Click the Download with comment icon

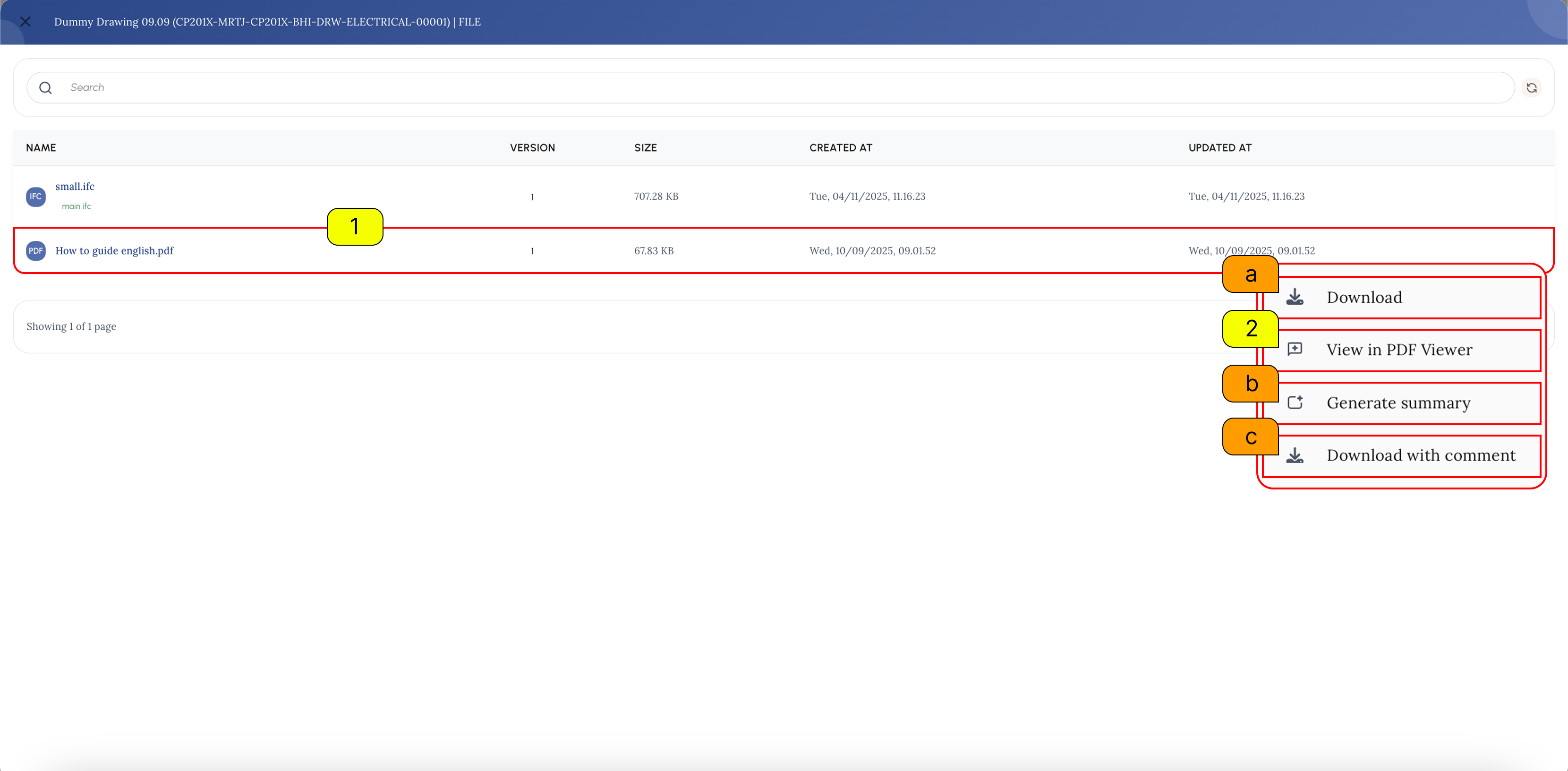click(x=1295, y=455)
